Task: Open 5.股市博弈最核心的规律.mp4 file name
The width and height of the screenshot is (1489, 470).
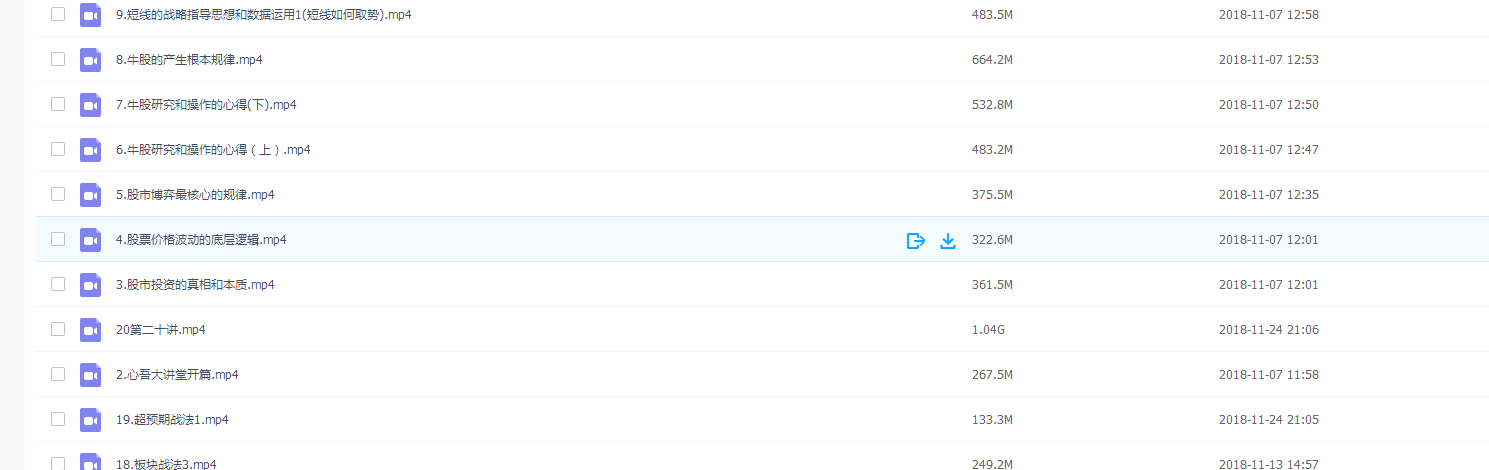Action: pos(195,195)
